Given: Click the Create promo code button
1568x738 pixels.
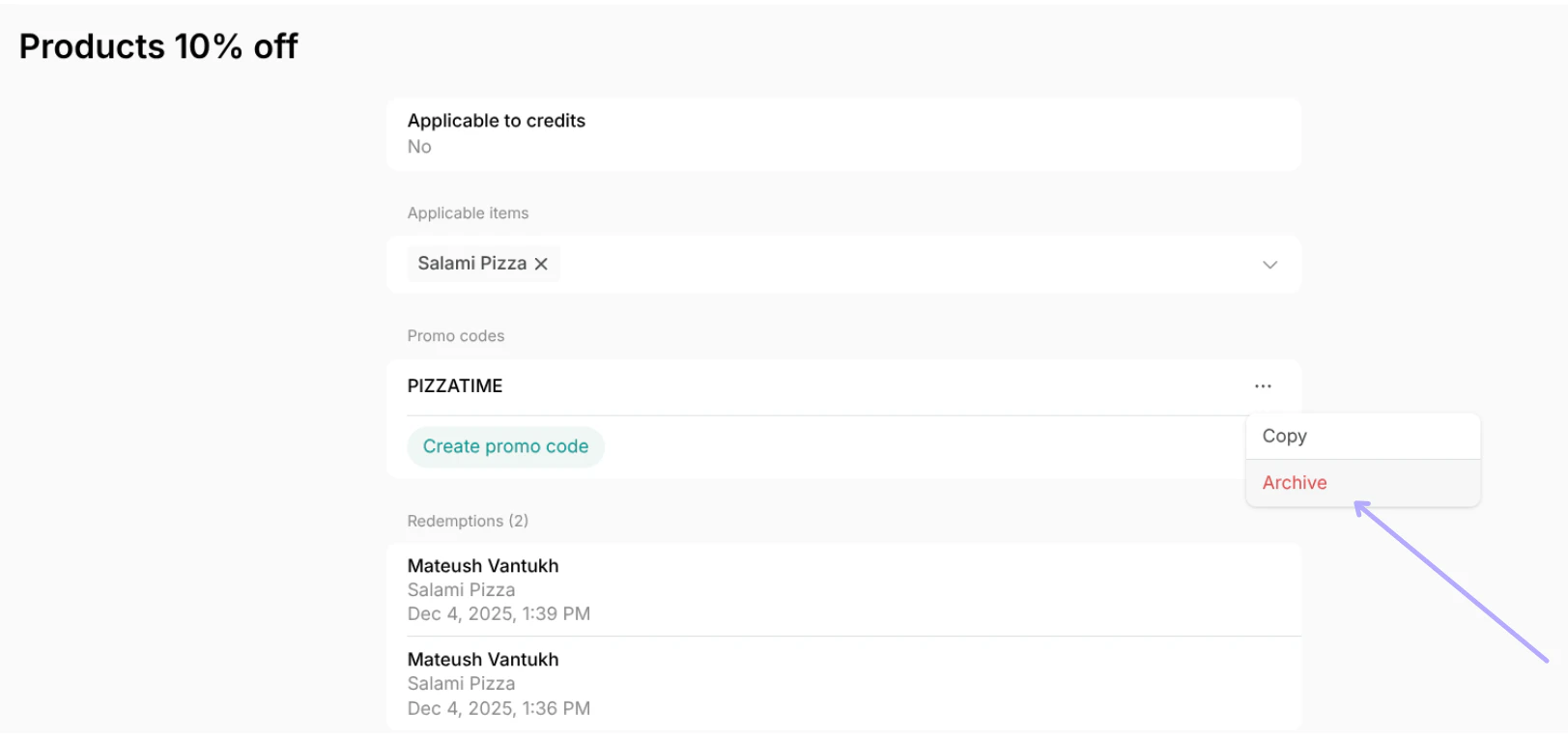Looking at the screenshot, I should 505,446.
